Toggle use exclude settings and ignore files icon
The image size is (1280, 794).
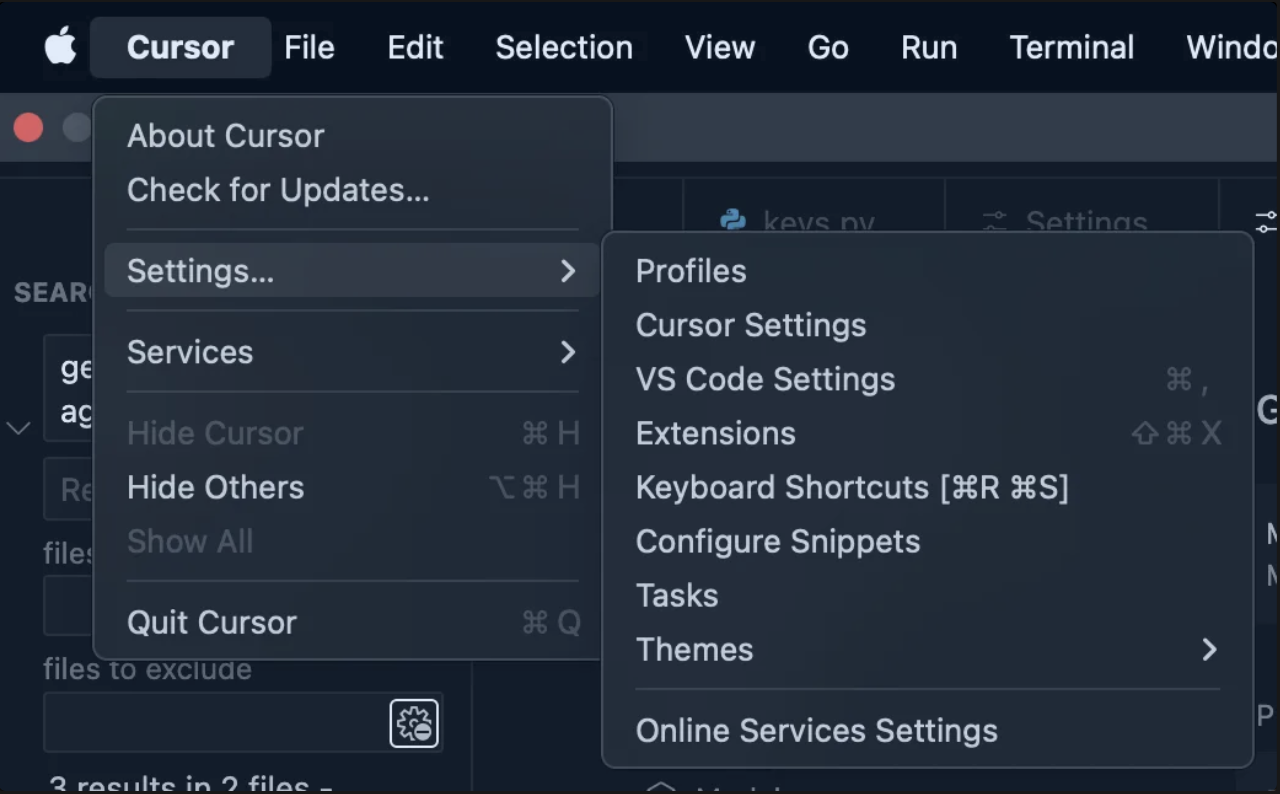point(414,723)
